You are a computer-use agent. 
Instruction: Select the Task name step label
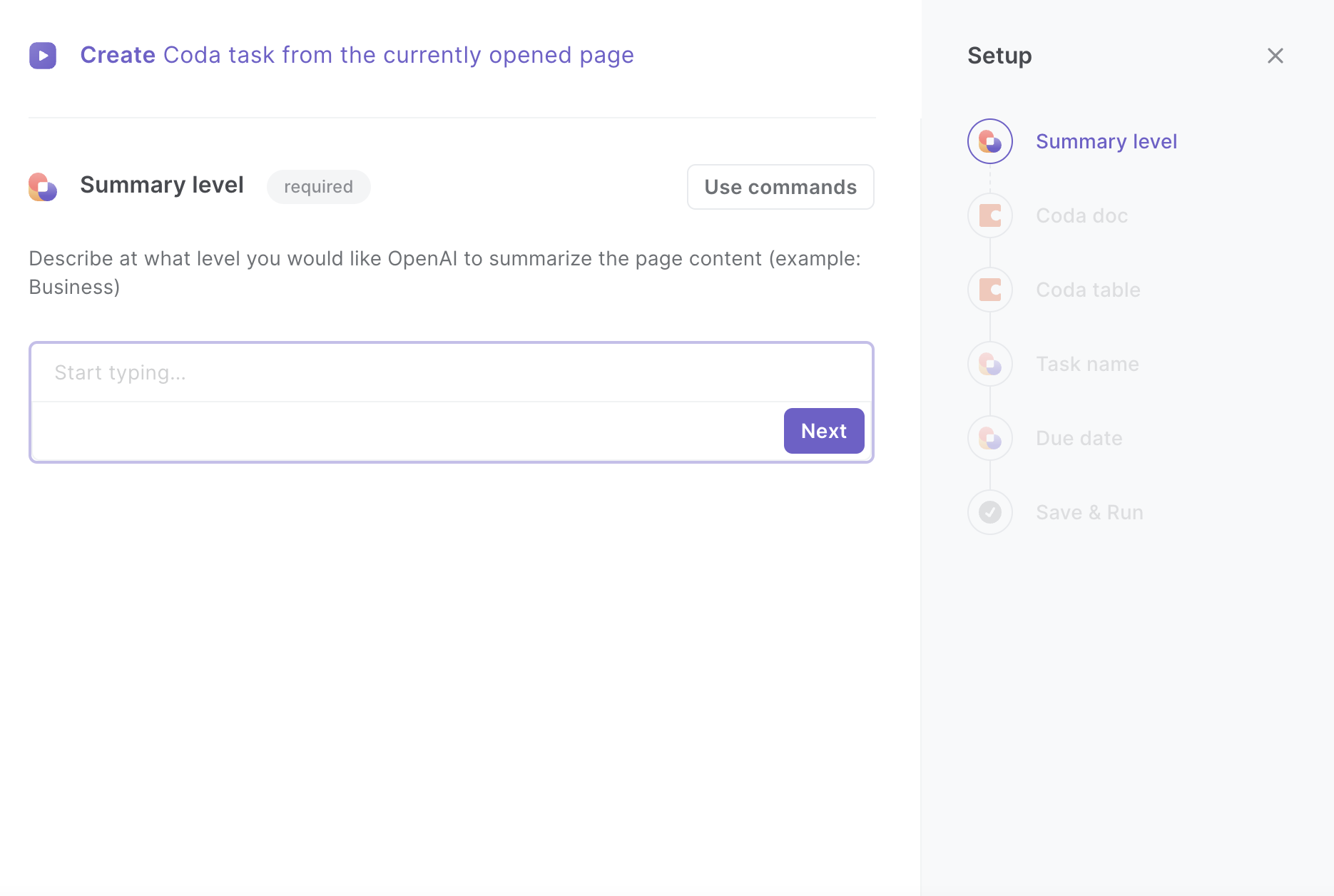[x=1087, y=364]
